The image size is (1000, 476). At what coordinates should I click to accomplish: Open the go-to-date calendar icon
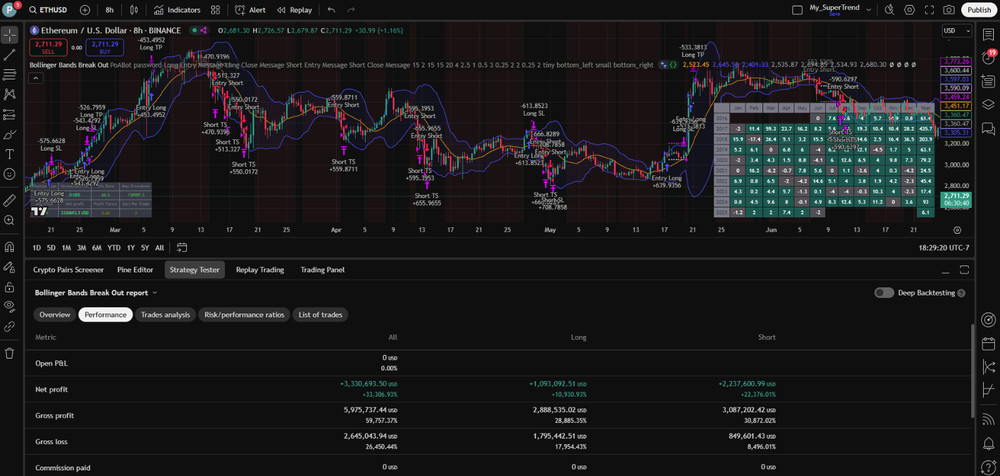[x=182, y=248]
